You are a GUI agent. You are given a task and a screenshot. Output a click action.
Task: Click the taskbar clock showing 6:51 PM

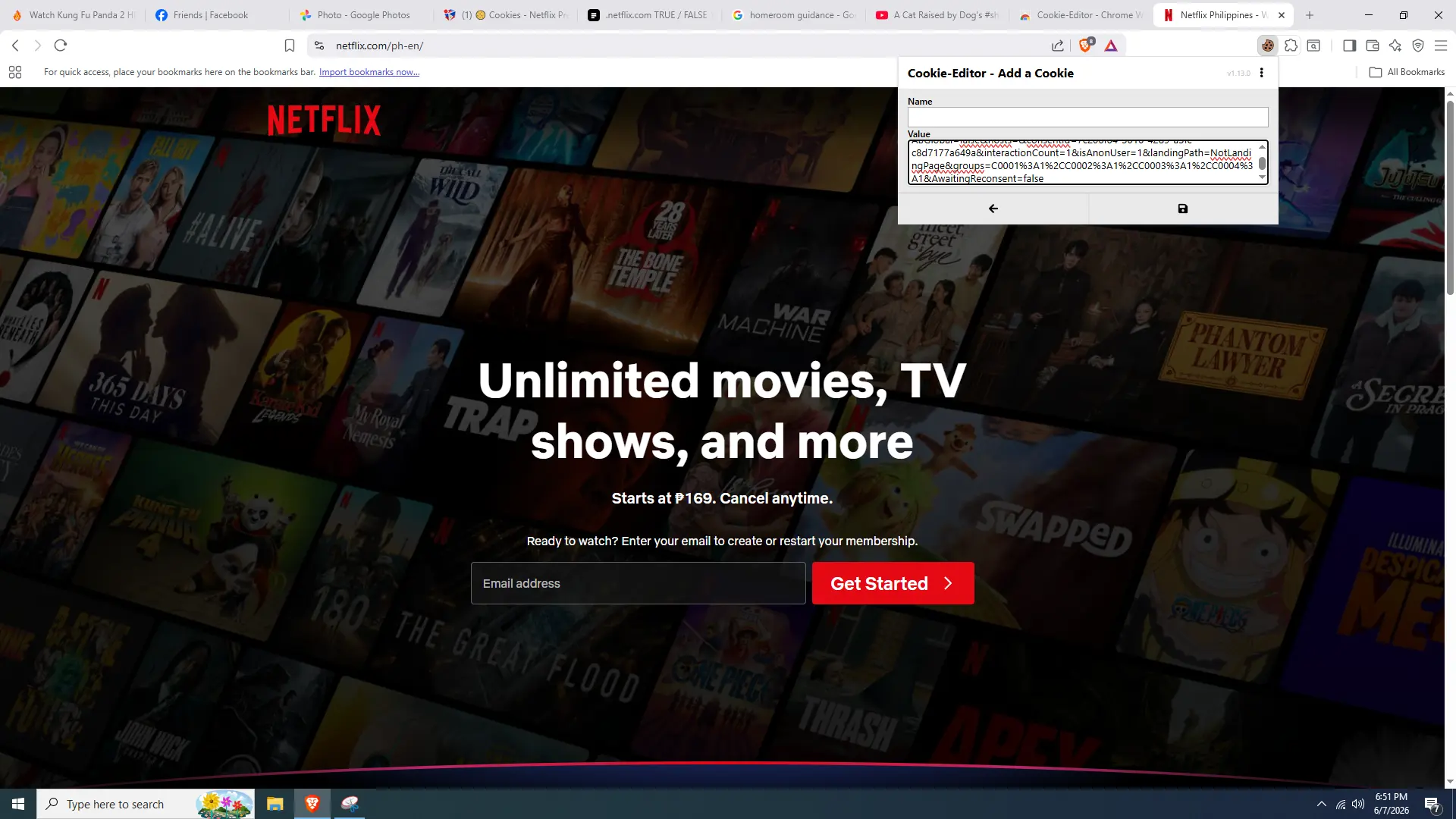tap(1391, 804)
